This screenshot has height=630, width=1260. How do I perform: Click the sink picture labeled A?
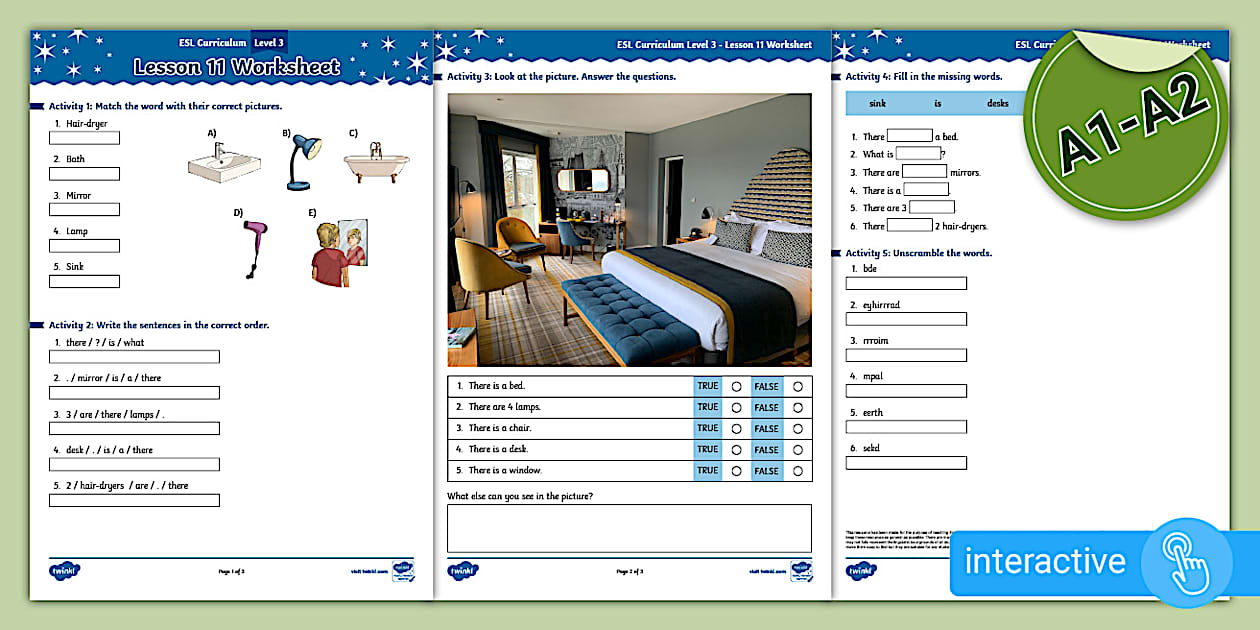pyautogui.click(x=223, y=162)
